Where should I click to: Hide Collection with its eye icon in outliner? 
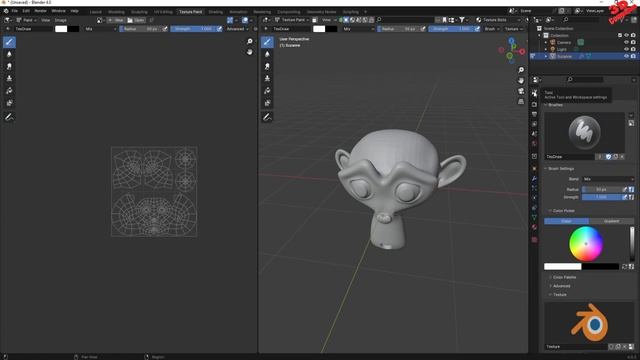click(627, 35)
